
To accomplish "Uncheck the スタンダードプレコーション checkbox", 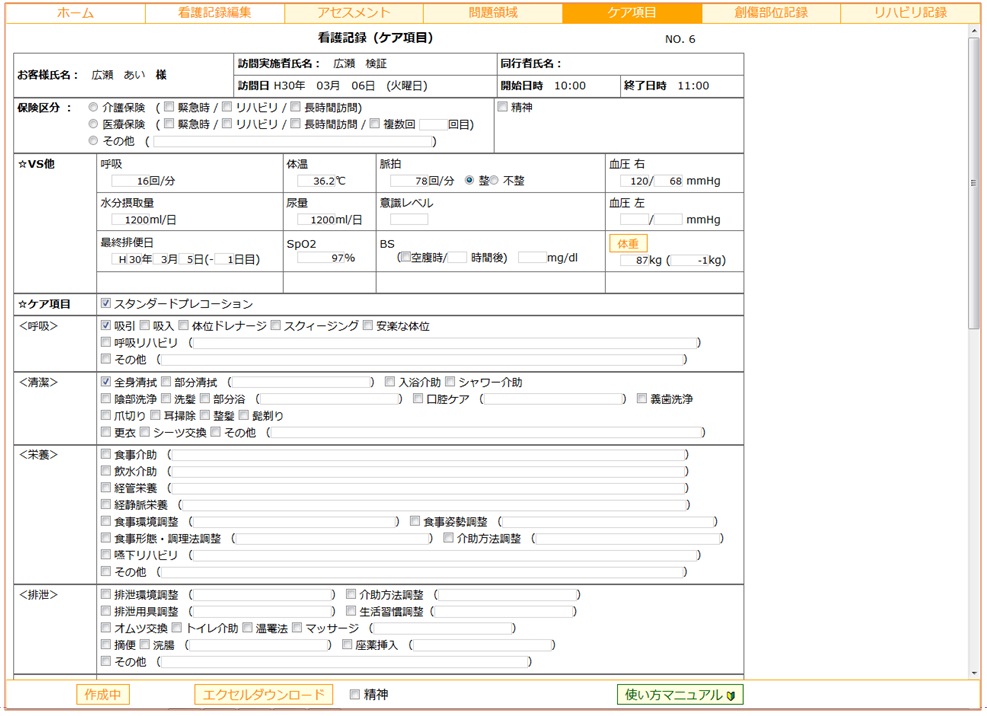I will (106, 304).
